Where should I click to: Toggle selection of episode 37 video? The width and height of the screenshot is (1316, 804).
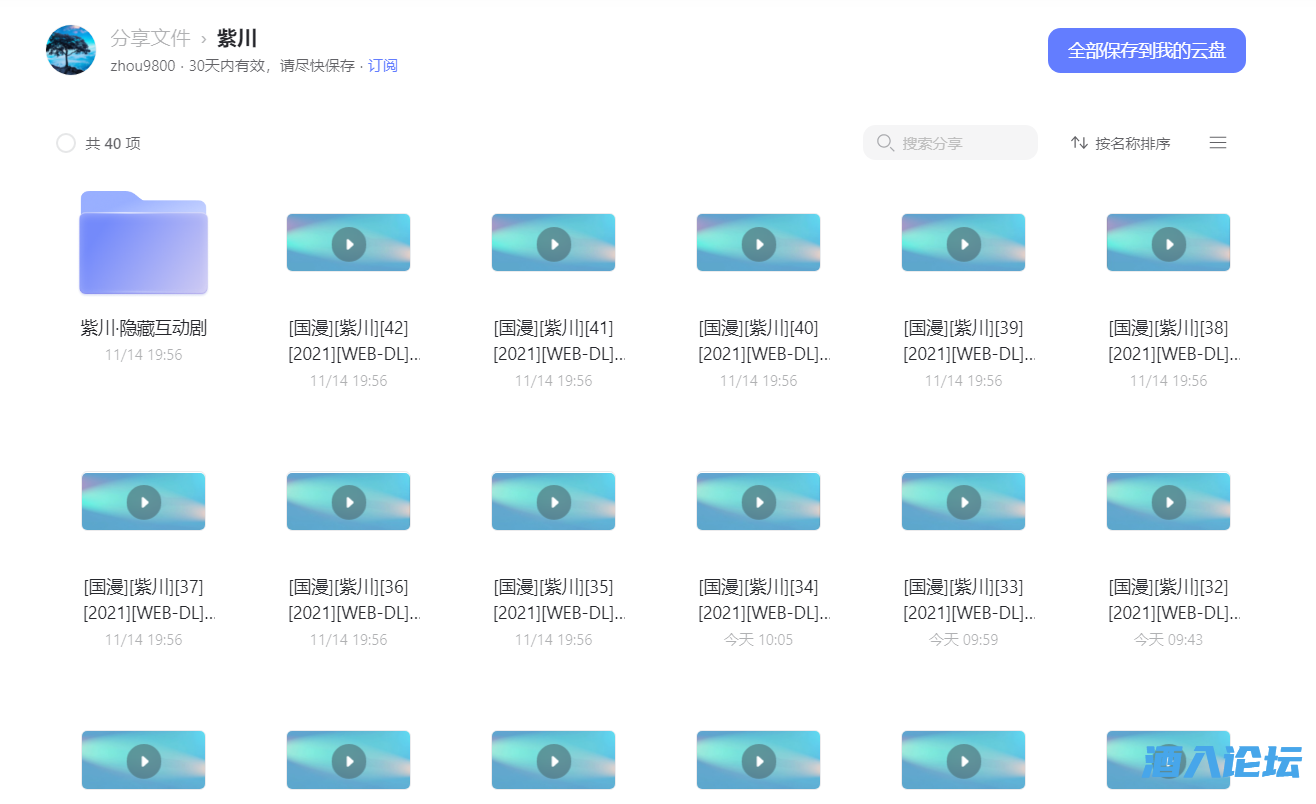click(x=143, y=501)
